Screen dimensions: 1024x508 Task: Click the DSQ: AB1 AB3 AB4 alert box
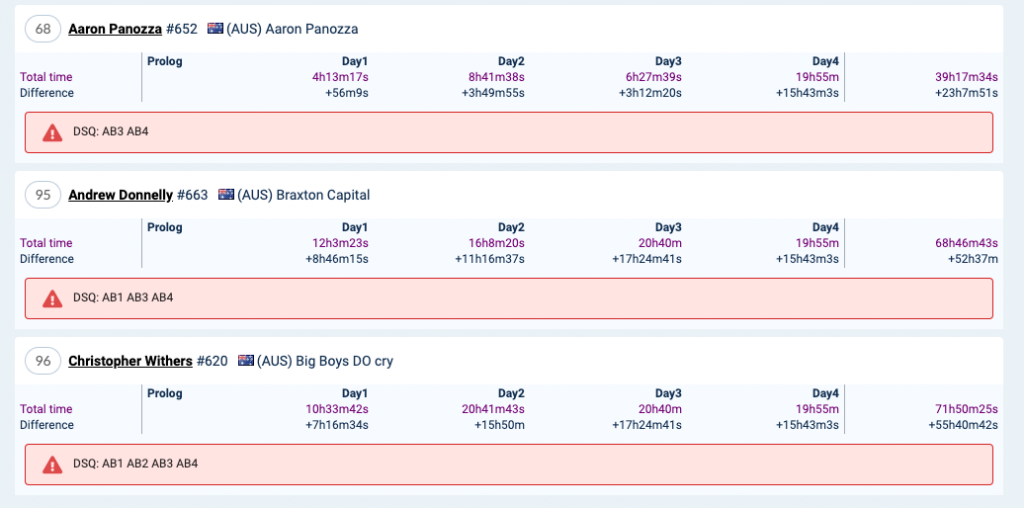(508, 298)
